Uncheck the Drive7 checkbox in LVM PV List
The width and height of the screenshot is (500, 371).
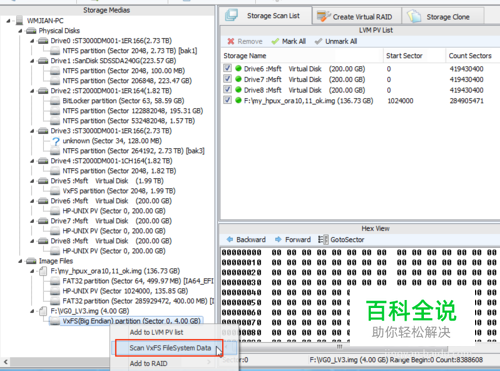(227, 79)
